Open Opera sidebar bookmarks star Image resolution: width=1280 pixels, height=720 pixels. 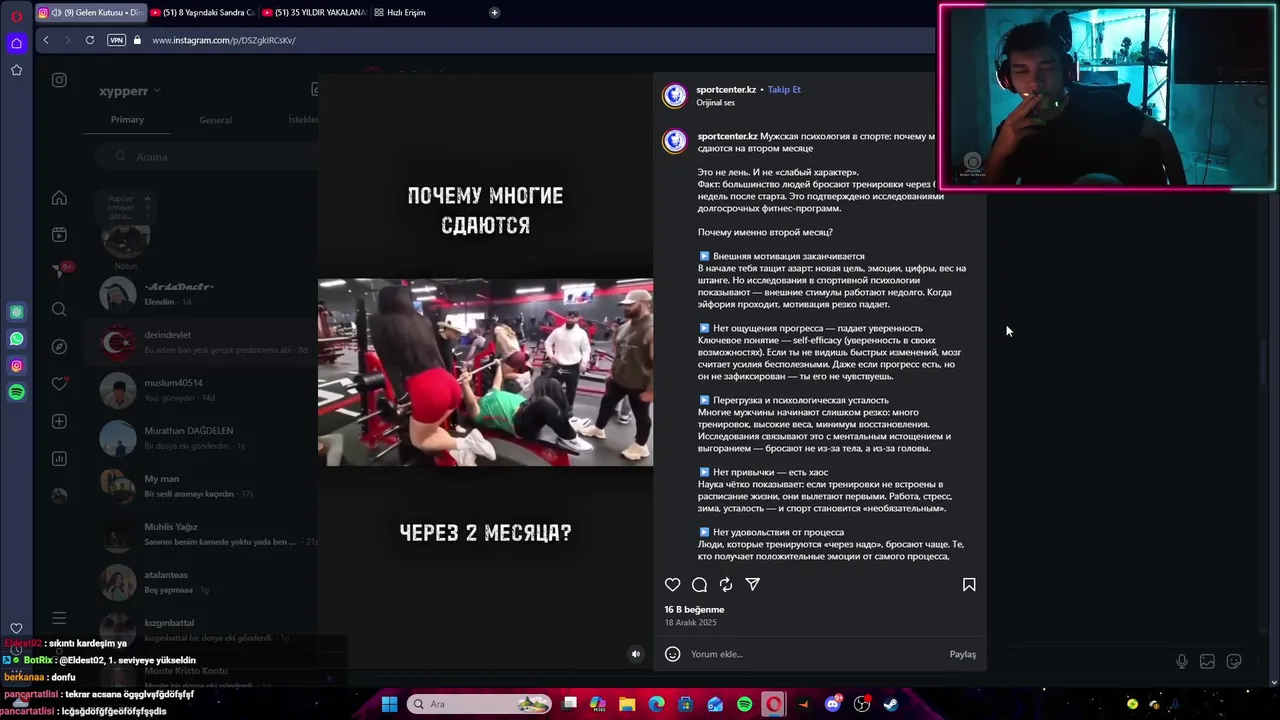[x=16, y=70]
